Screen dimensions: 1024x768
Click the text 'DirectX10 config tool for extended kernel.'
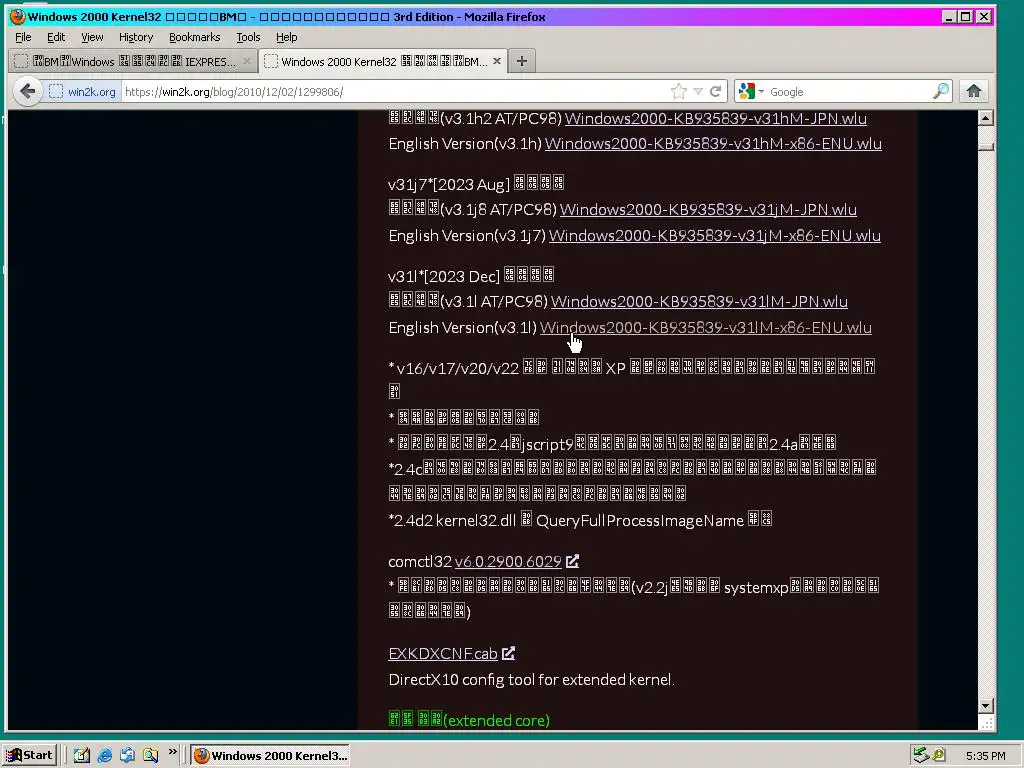point(531,679)
